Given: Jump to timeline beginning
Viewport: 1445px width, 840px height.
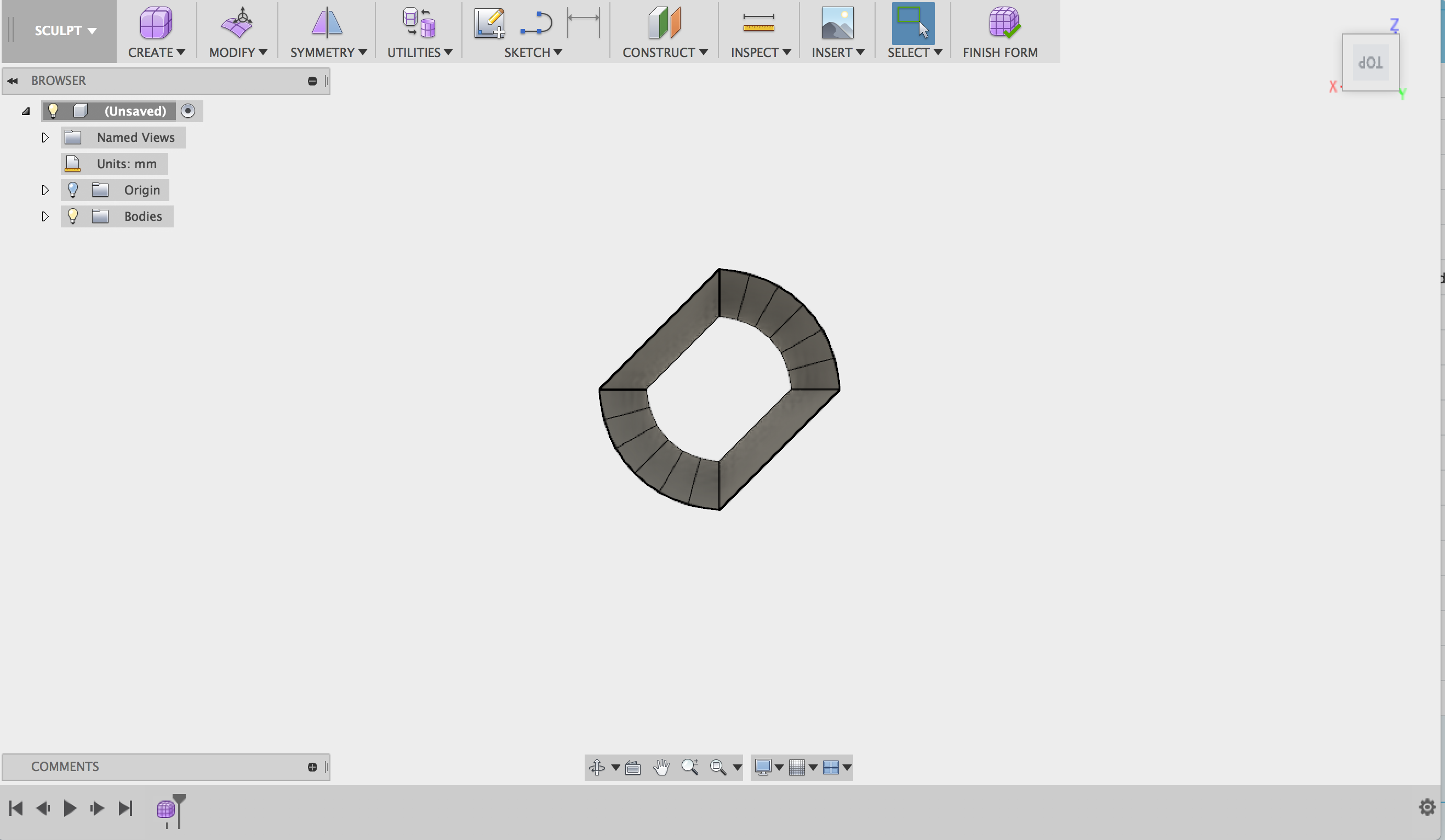Looking at the screenshot, I should (x=15, y=808).
